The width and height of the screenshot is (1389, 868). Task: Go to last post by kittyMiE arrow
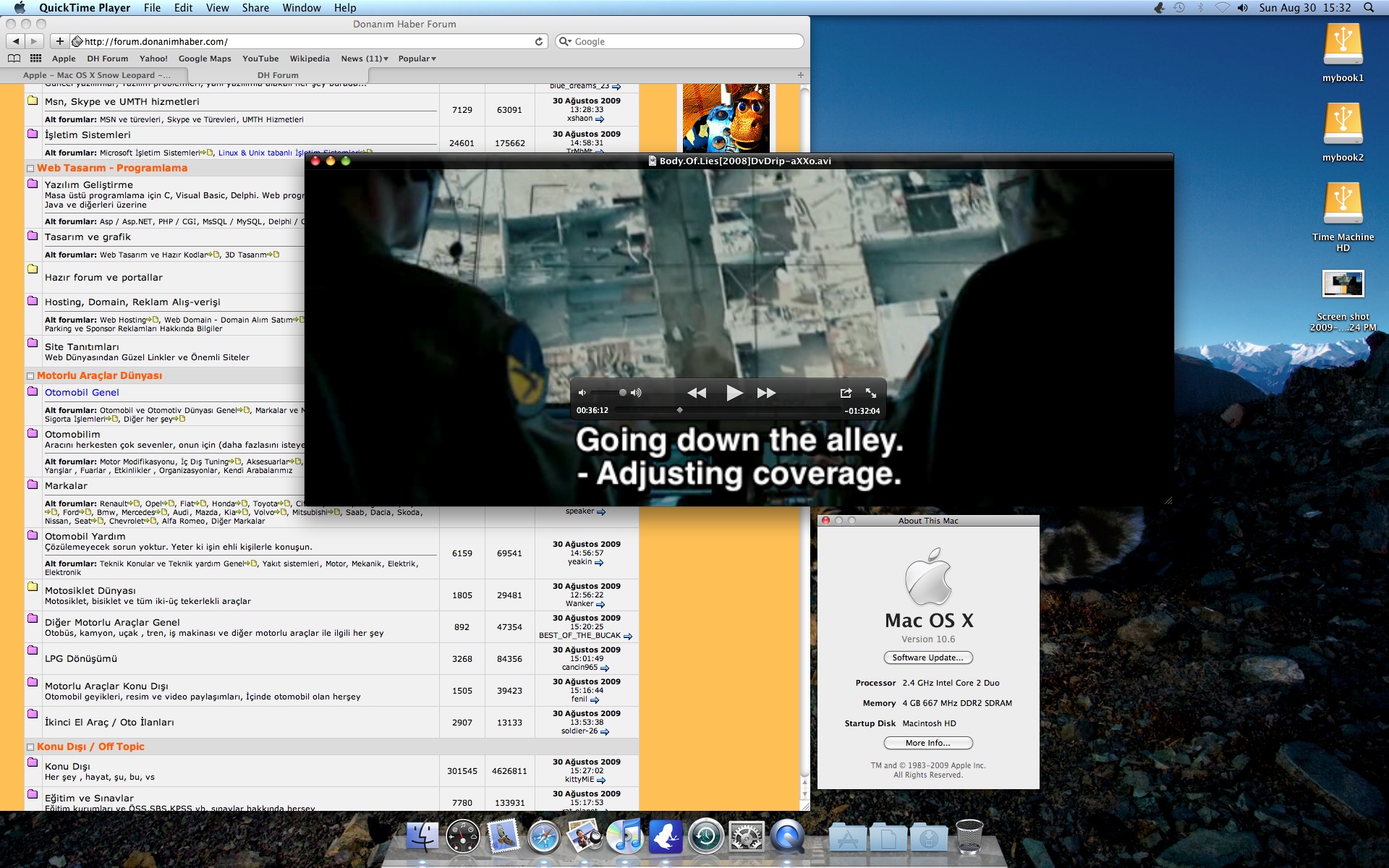[x=601, y=780]
